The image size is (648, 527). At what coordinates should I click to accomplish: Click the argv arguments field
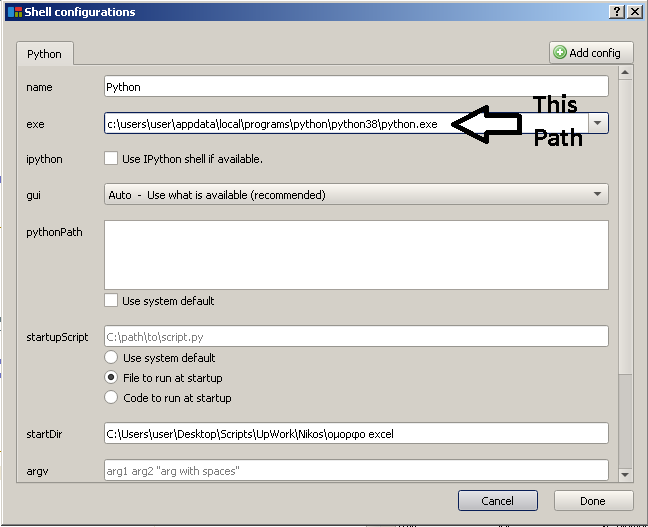click(x=356, y=470)
